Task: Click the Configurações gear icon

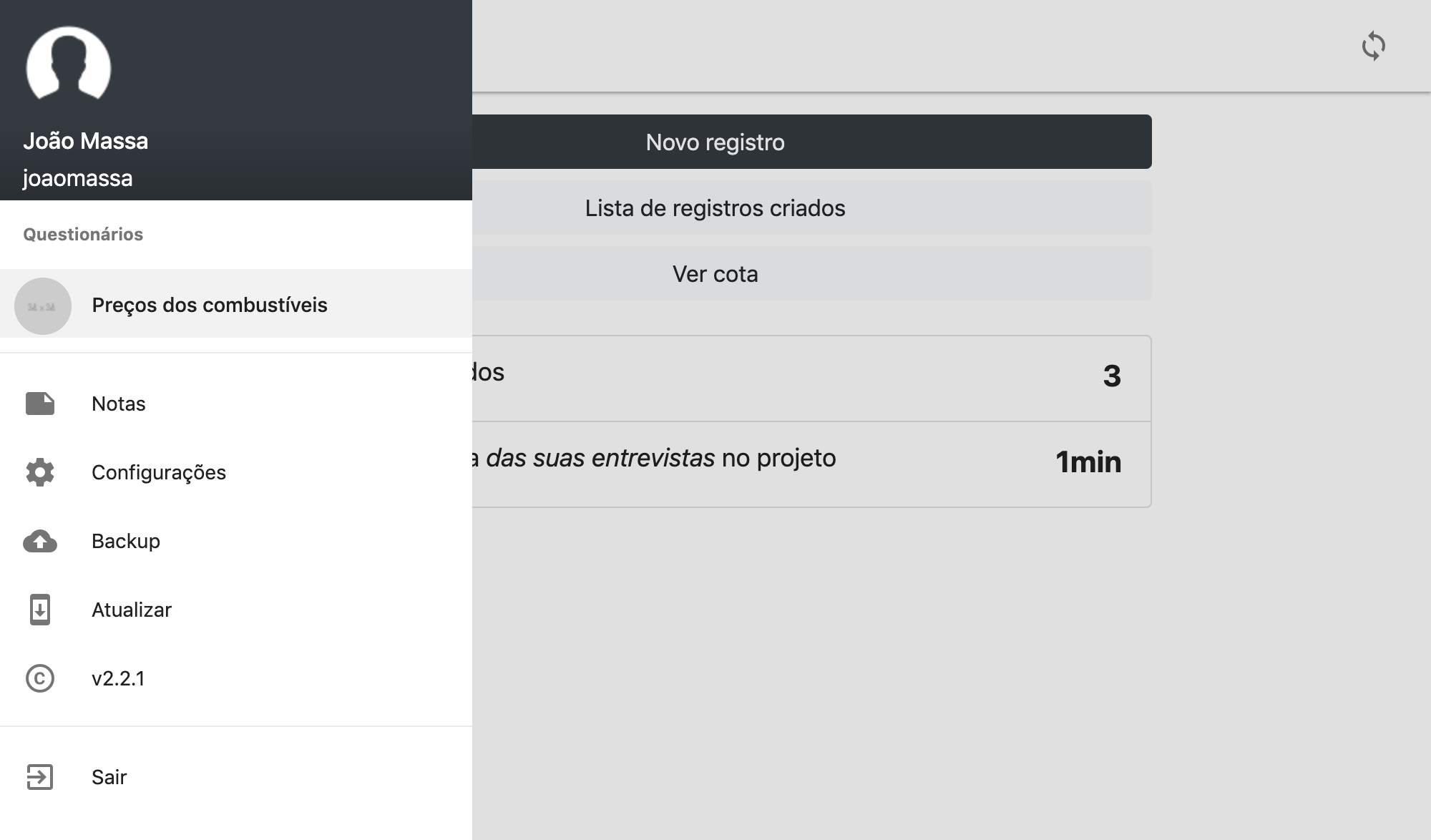Action: tap(40, 472)
